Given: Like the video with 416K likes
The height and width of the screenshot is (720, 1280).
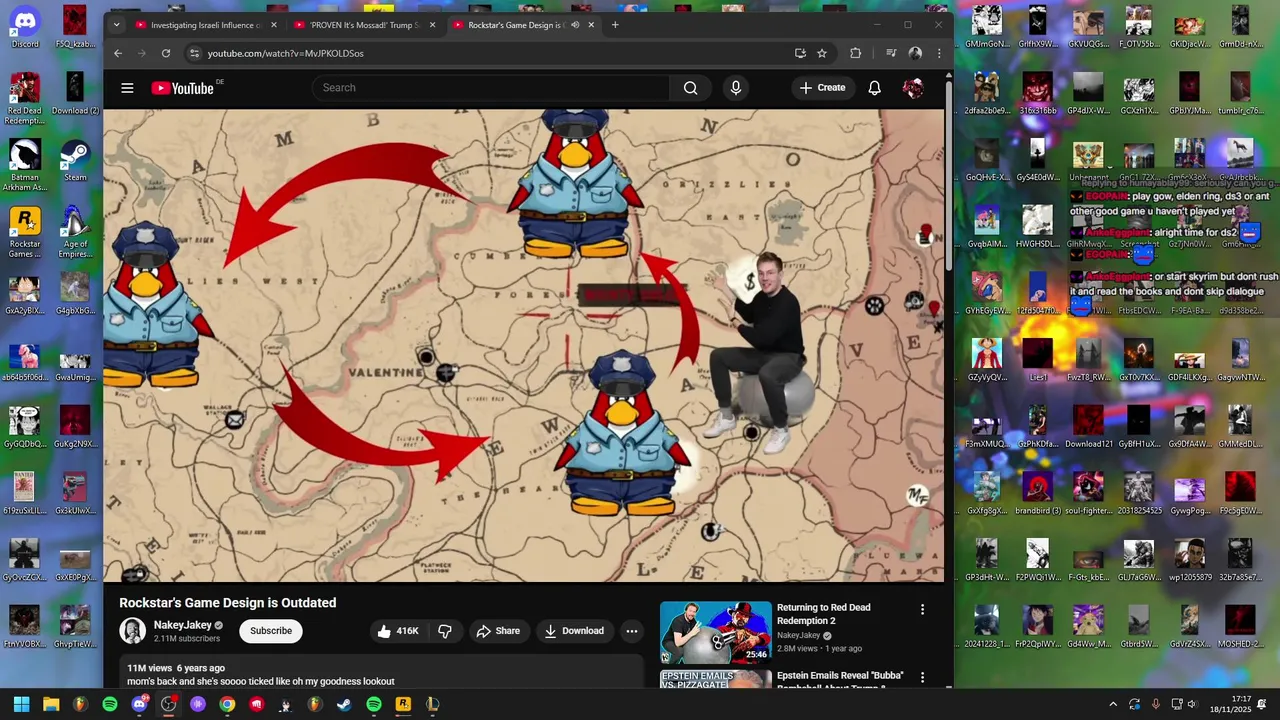Looking at the screenshot, I should (x=398, y=631).
